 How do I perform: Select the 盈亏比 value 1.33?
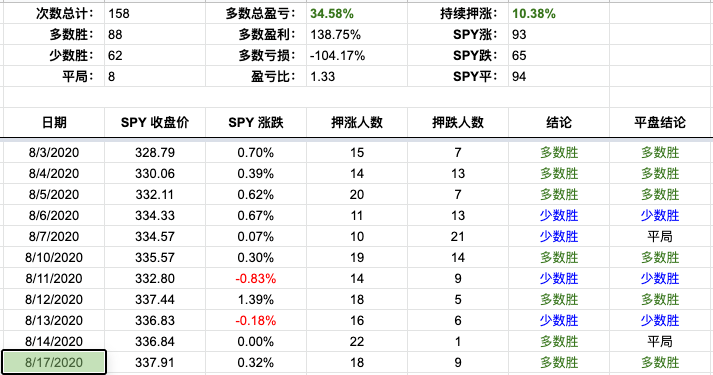tap(322, 76)
